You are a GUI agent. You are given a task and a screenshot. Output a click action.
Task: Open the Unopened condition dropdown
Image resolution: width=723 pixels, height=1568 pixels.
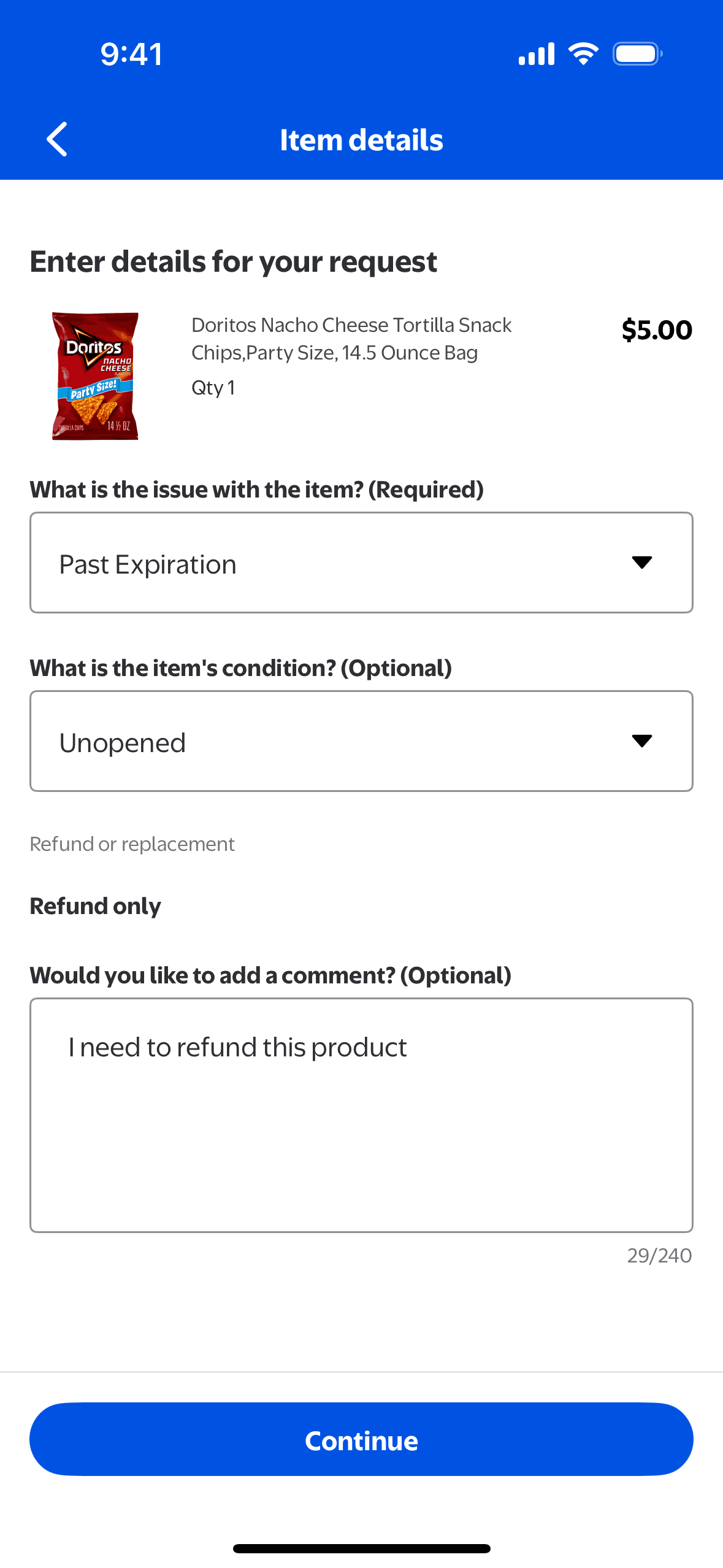[331, 742]
